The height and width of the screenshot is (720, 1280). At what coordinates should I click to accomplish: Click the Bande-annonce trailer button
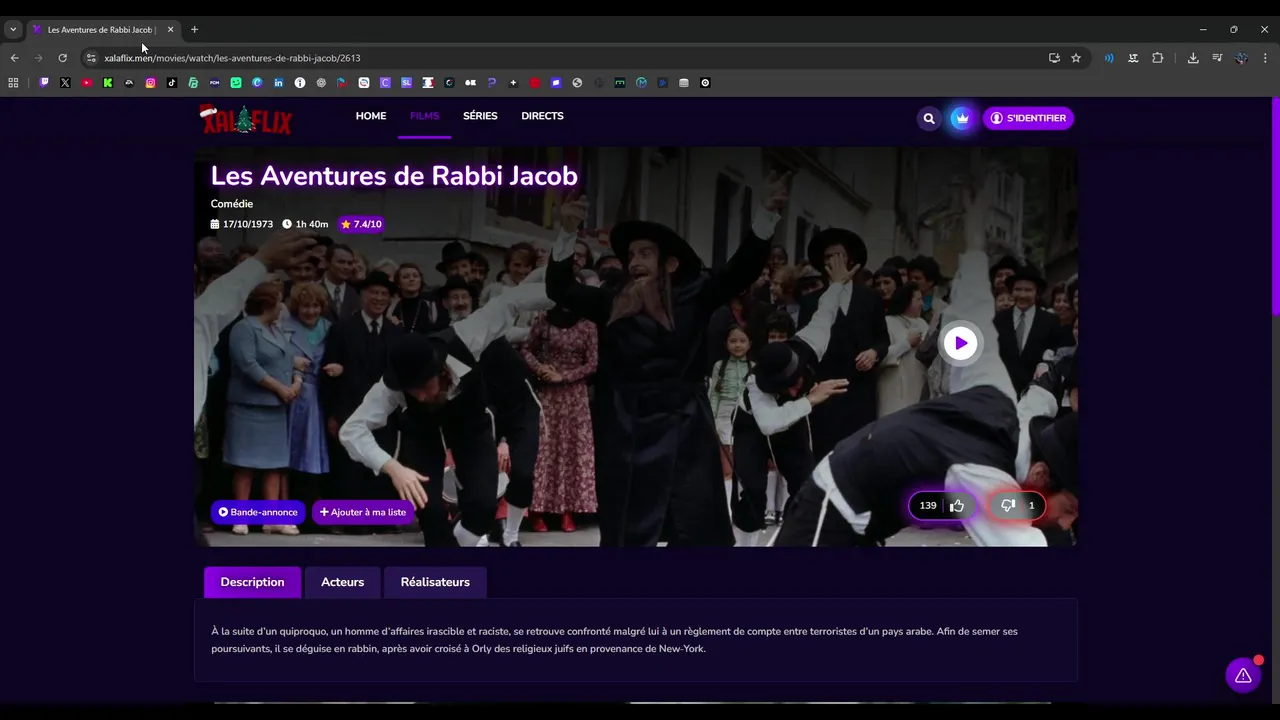point(258,512)
